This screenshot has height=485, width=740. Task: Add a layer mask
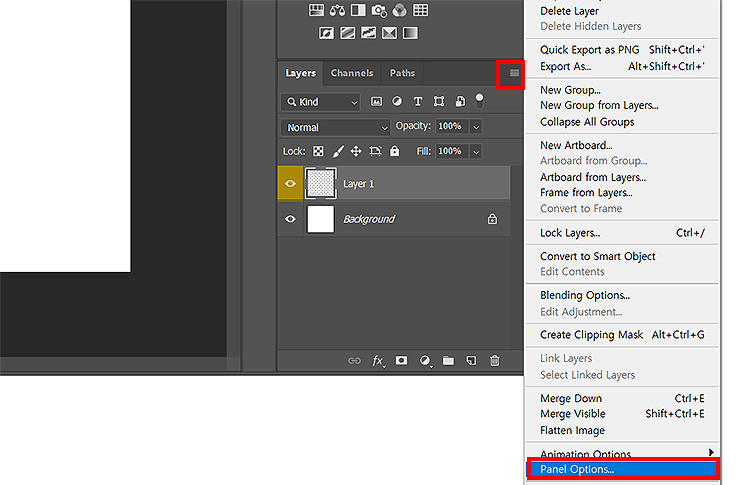point(401,360)
